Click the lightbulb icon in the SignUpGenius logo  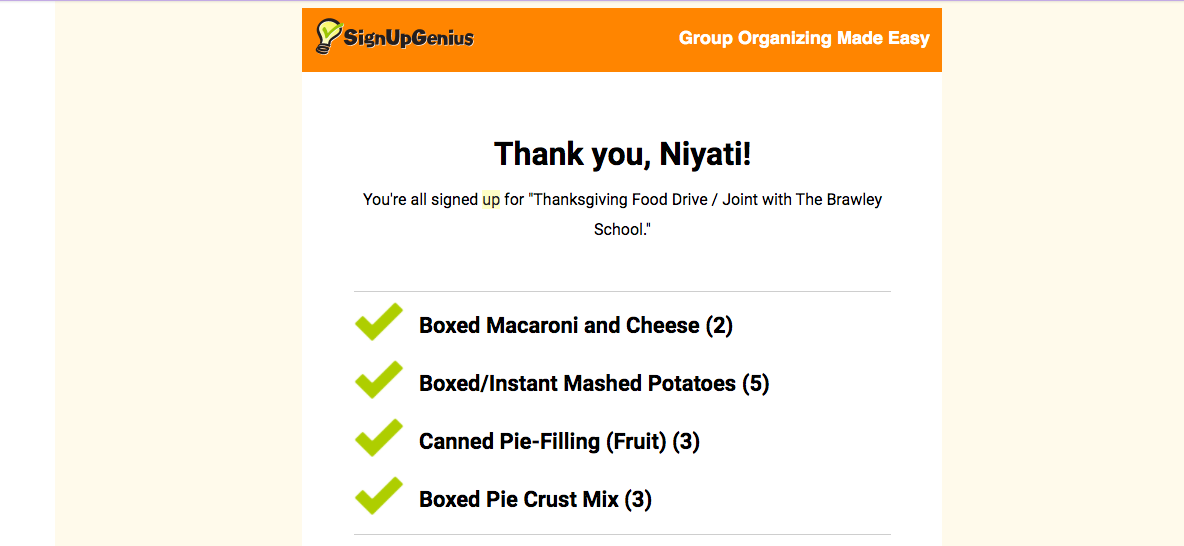click(328, 37)
